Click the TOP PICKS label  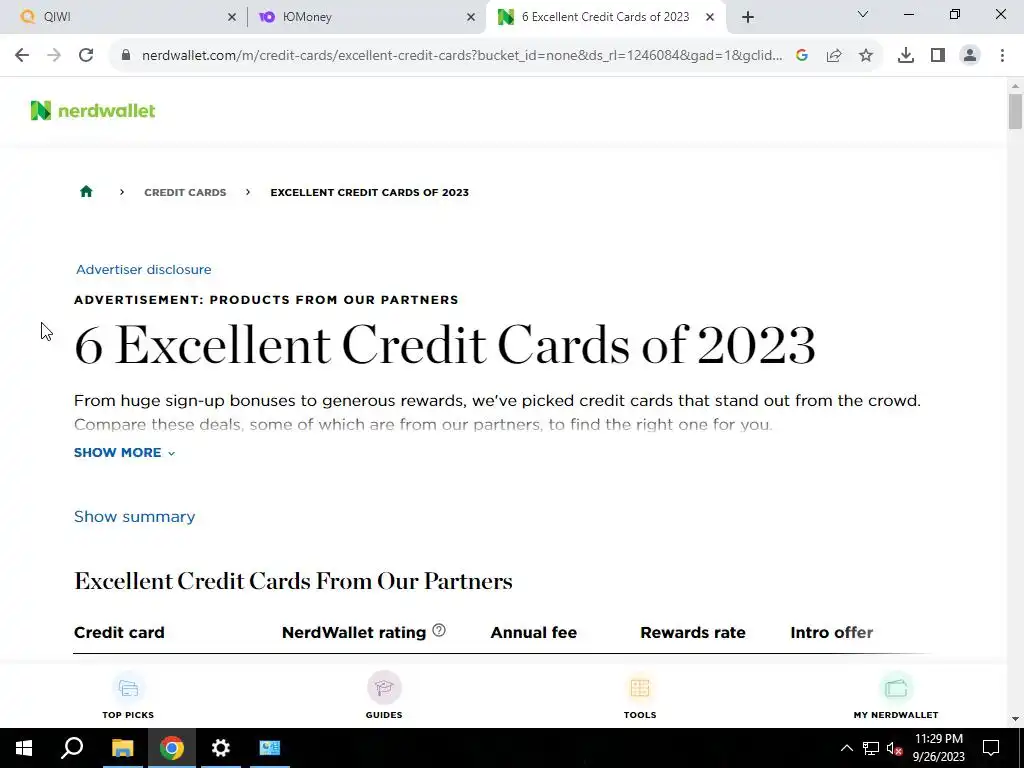[128, 714]
